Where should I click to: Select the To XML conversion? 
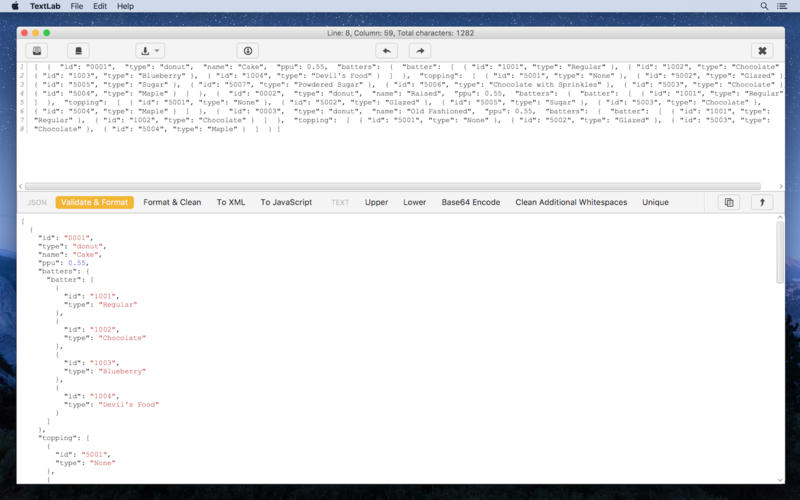231,202
